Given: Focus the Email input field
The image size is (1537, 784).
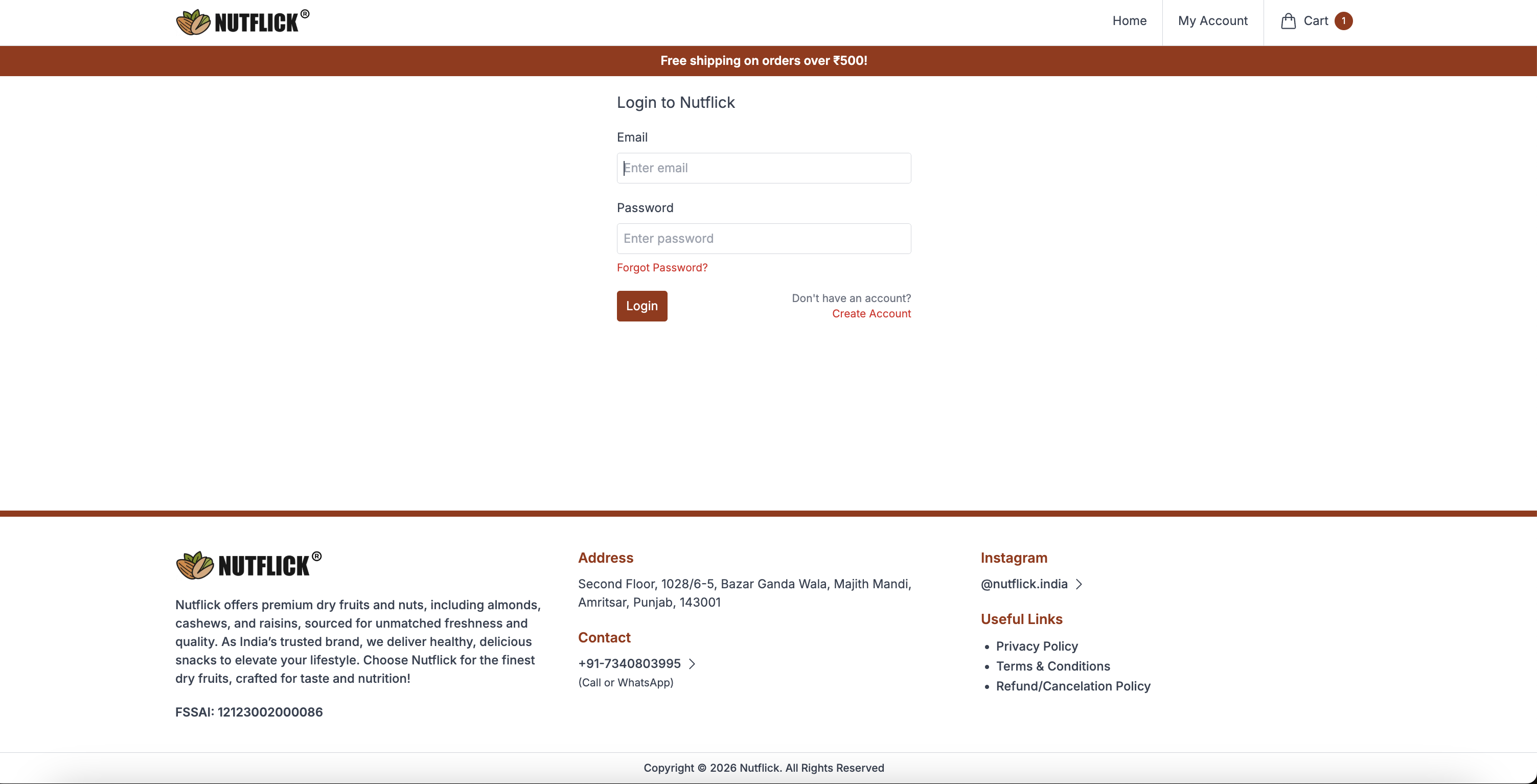Looking at the screenshot, I should point(763,168).
